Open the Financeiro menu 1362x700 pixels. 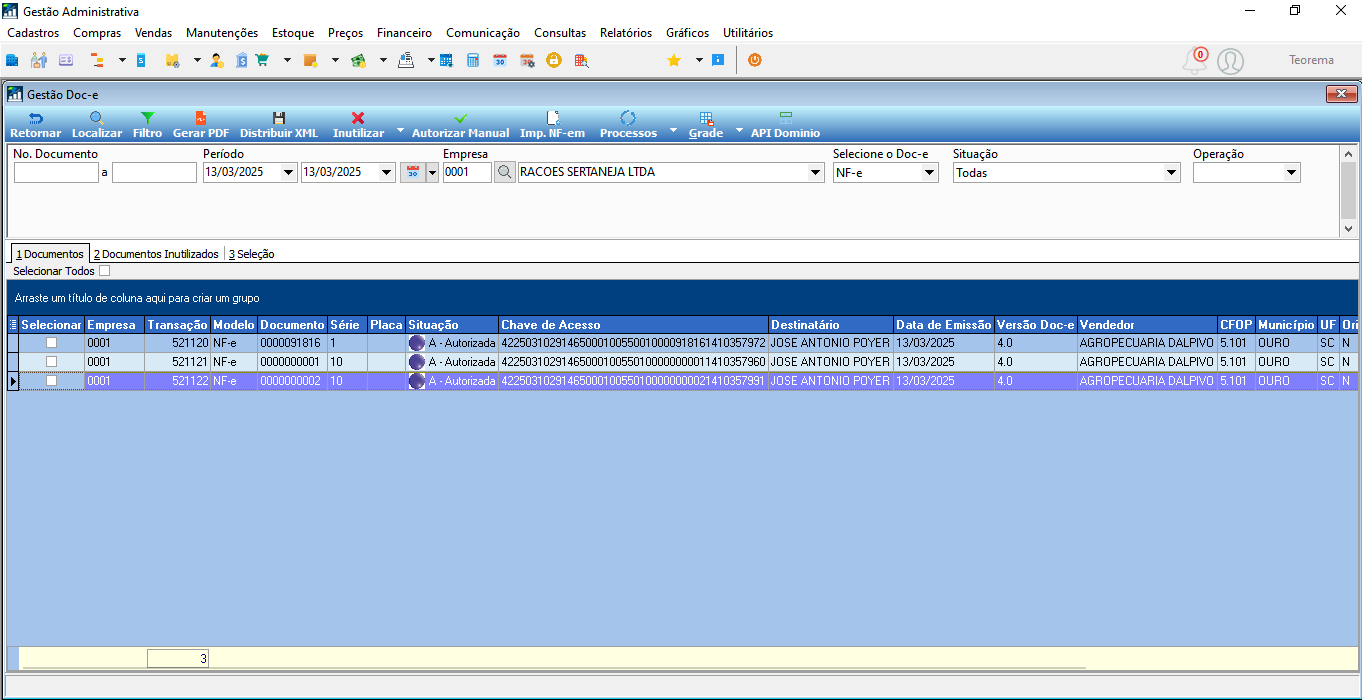click(x=404, y=33)
